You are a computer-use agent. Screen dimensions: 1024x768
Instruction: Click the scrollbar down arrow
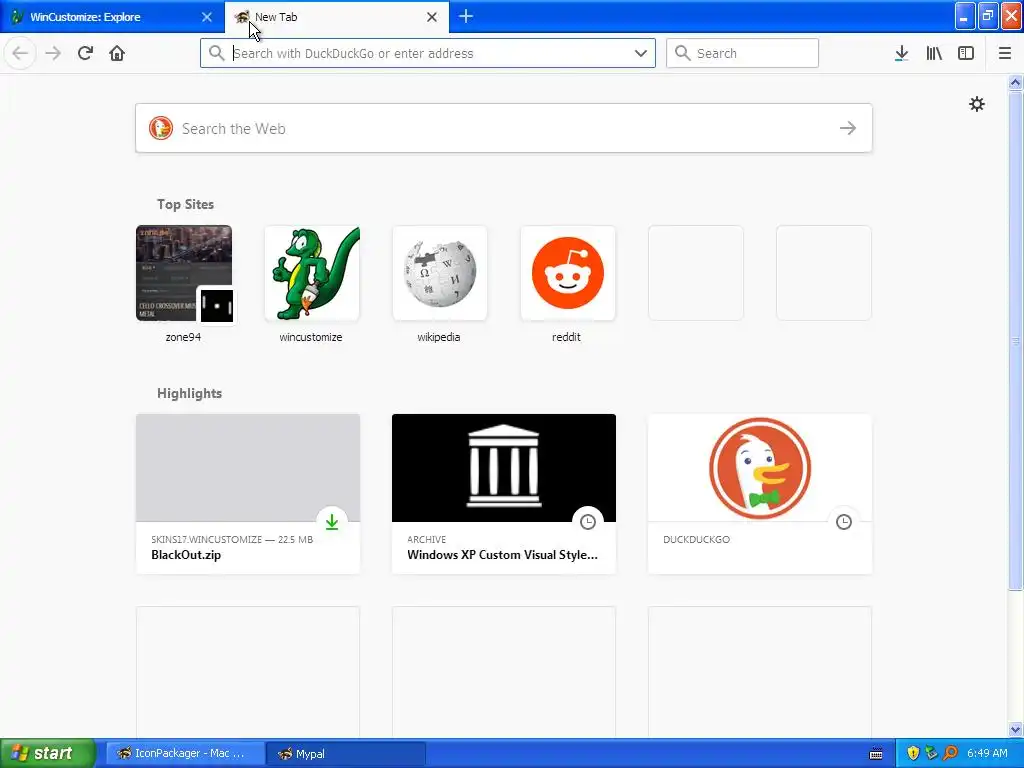1015,729
